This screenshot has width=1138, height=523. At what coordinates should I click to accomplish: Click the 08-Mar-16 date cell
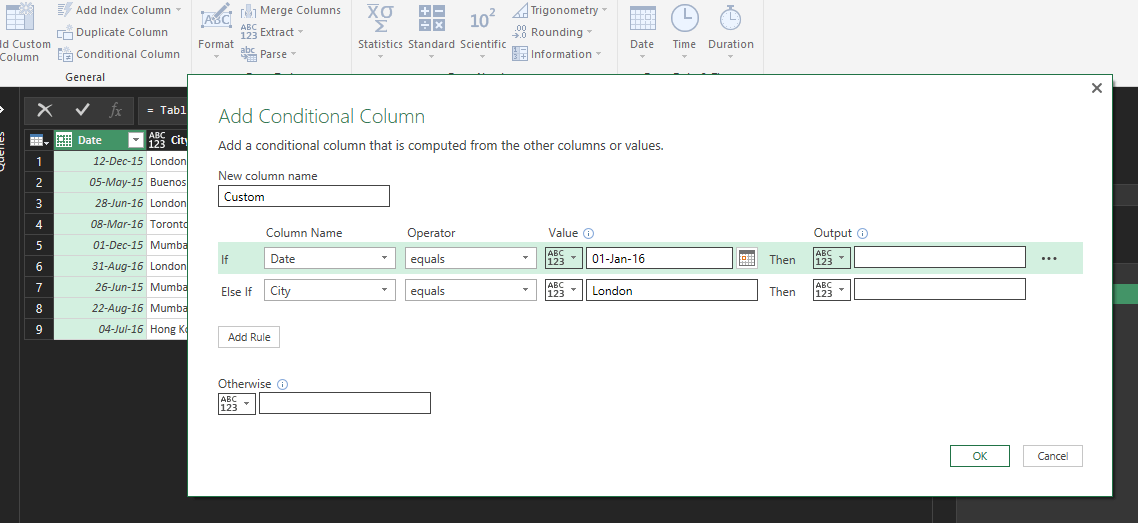click(100, 224)
